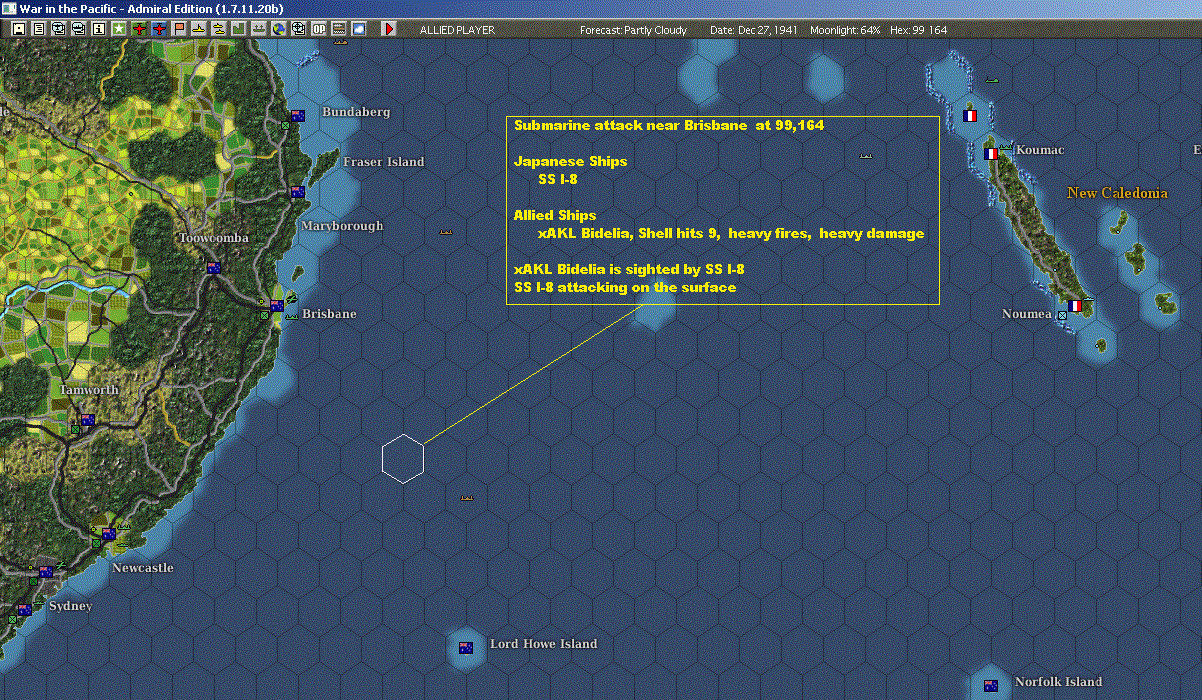Click 'SS I-8 attacking on the surface' text
The height and width of the screenshot is (700, 1202).
pyautogui.click(x=625, y=288)
